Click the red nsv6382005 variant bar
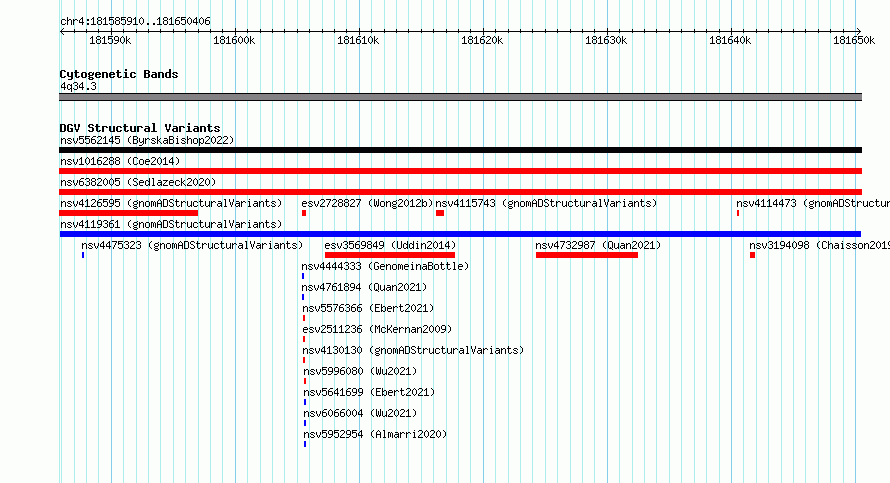The height and width of the screenshot is (483, 890). click(460, 192)
